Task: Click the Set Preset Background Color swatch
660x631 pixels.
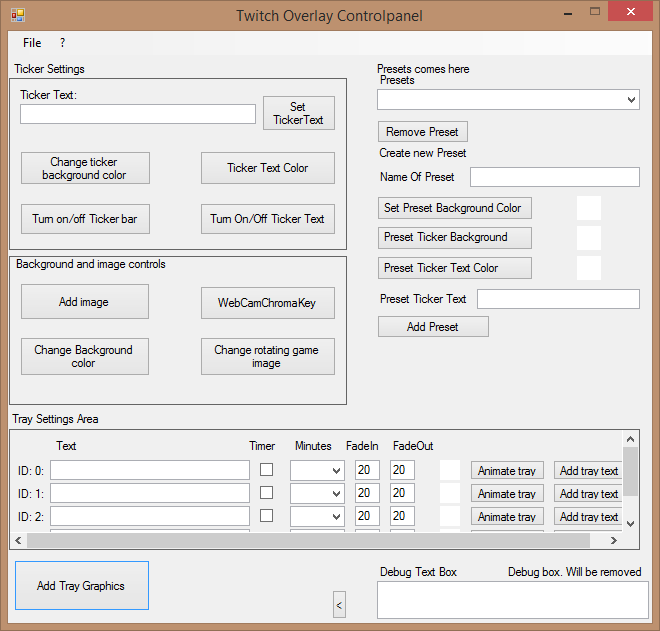Action: coord(589,208)
